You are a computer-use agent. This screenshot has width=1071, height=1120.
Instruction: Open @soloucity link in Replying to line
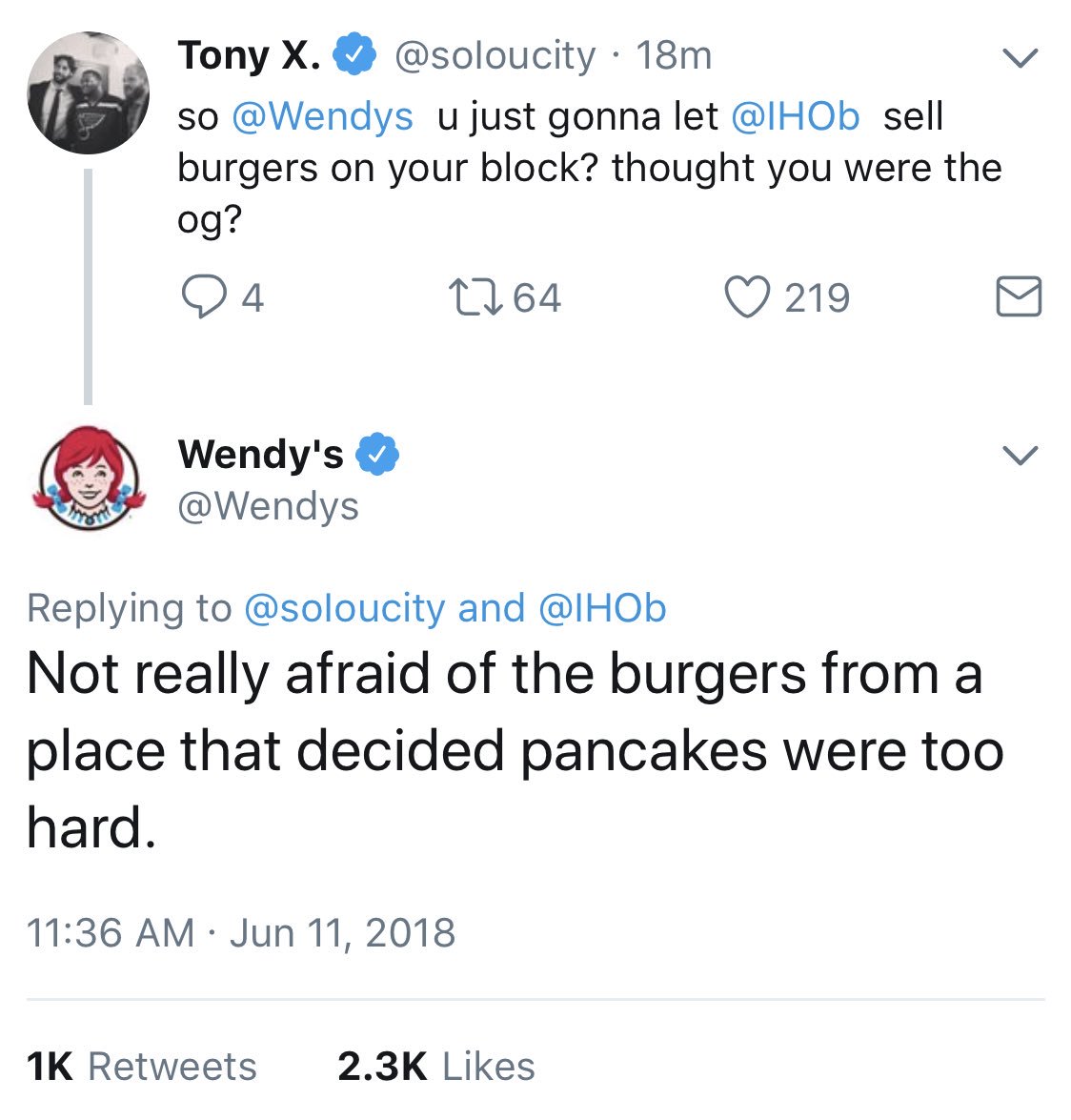point(345,608)
